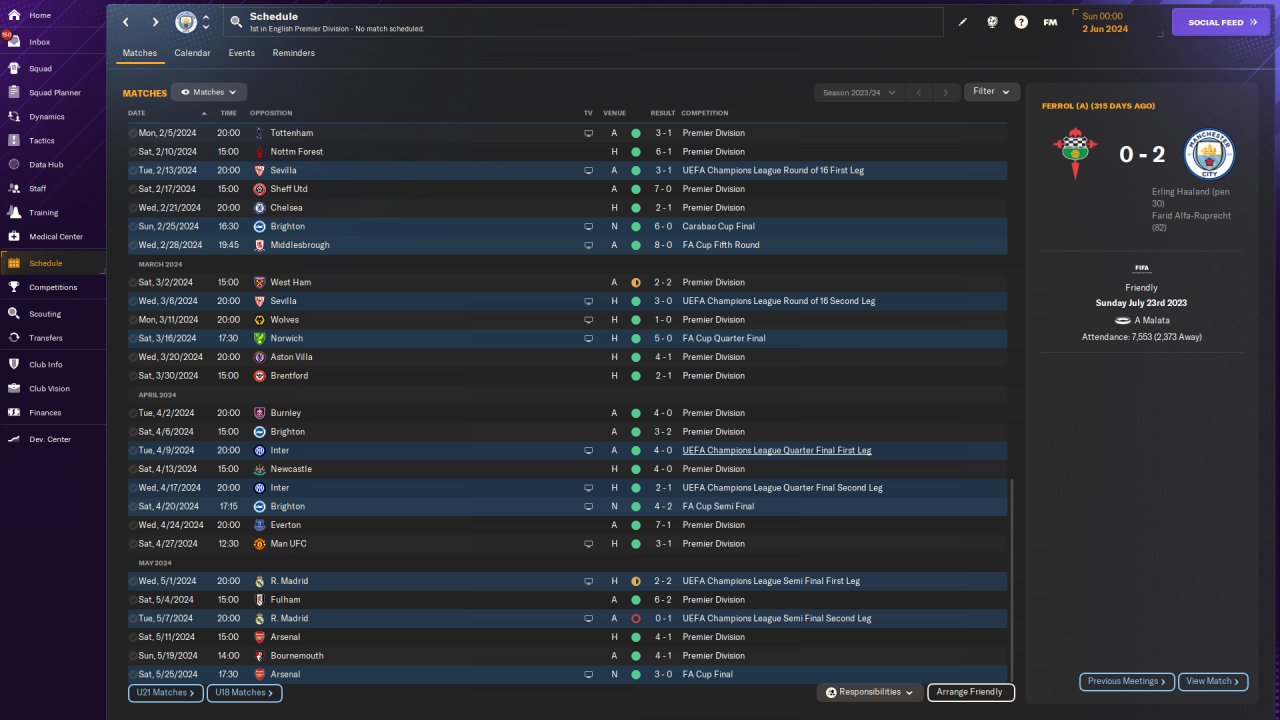1280x720 pixels.
Task: Open UEFA Champions League Quarter Final First Leg link
Action: click(x=777, y=451)
